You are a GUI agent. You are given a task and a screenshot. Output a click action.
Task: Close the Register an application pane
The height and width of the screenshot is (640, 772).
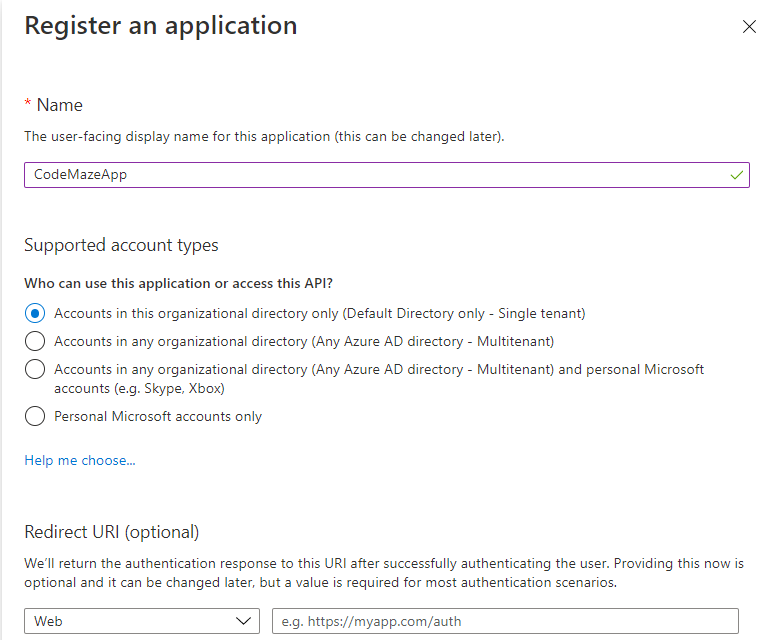[x=749, y=27]
